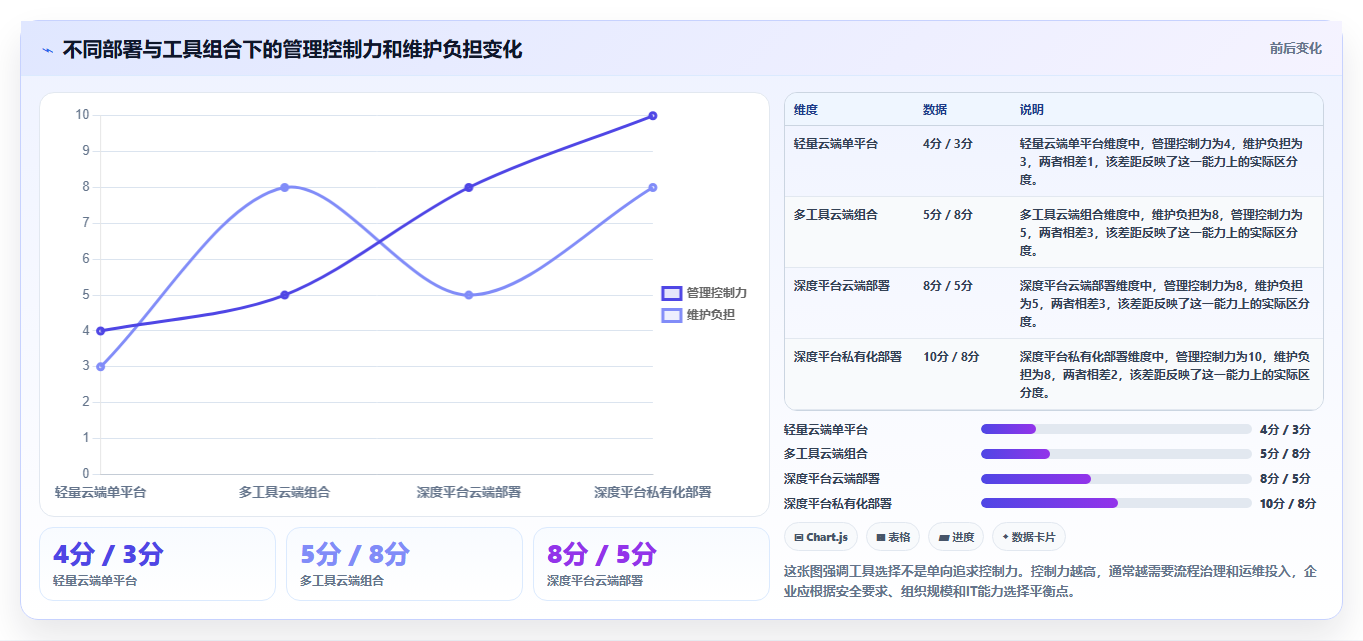Screen dimensions: 1363x641
Task: Click the lightning icon beside the title
Action: (48, 50)
